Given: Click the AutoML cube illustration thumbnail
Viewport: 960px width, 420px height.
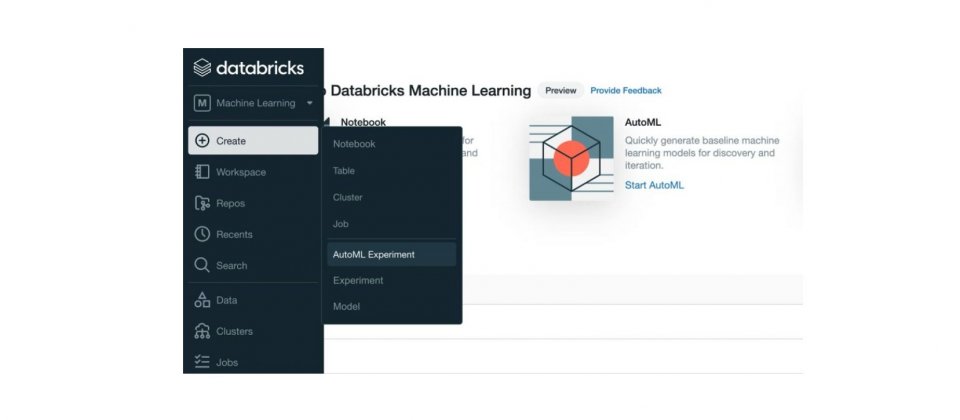Looking at the screenshot, I should point(571,159).
